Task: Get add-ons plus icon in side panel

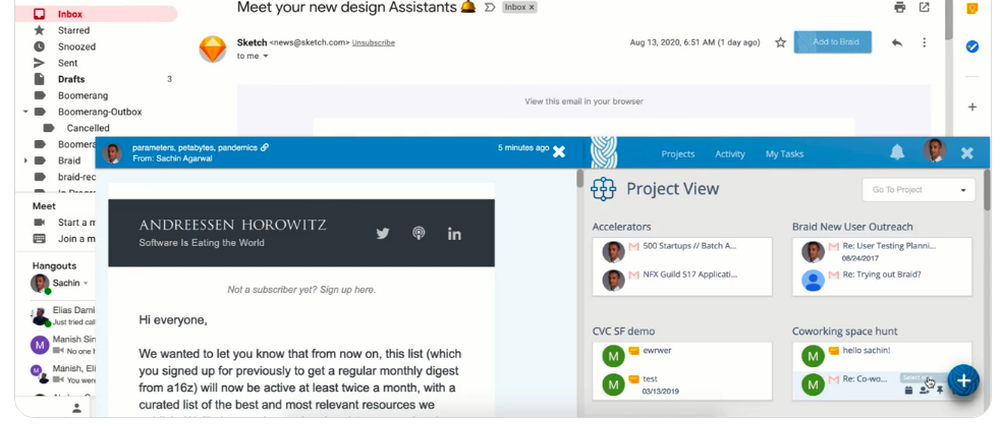Action: tap(972, 107)
